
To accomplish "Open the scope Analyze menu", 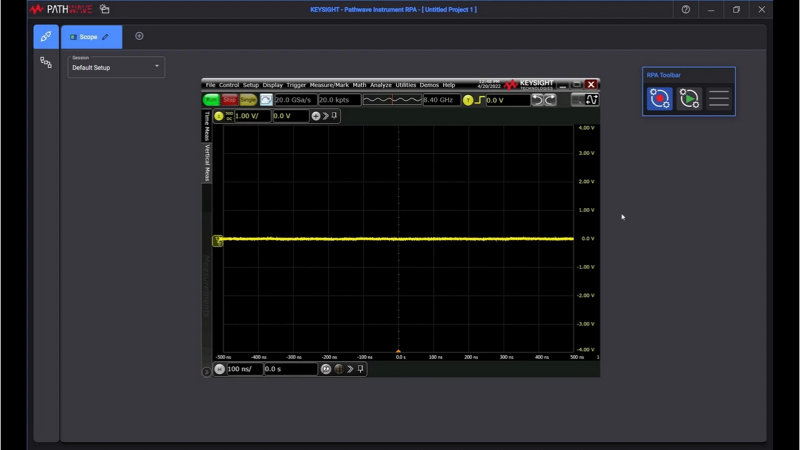I will (x=381, y=85).
